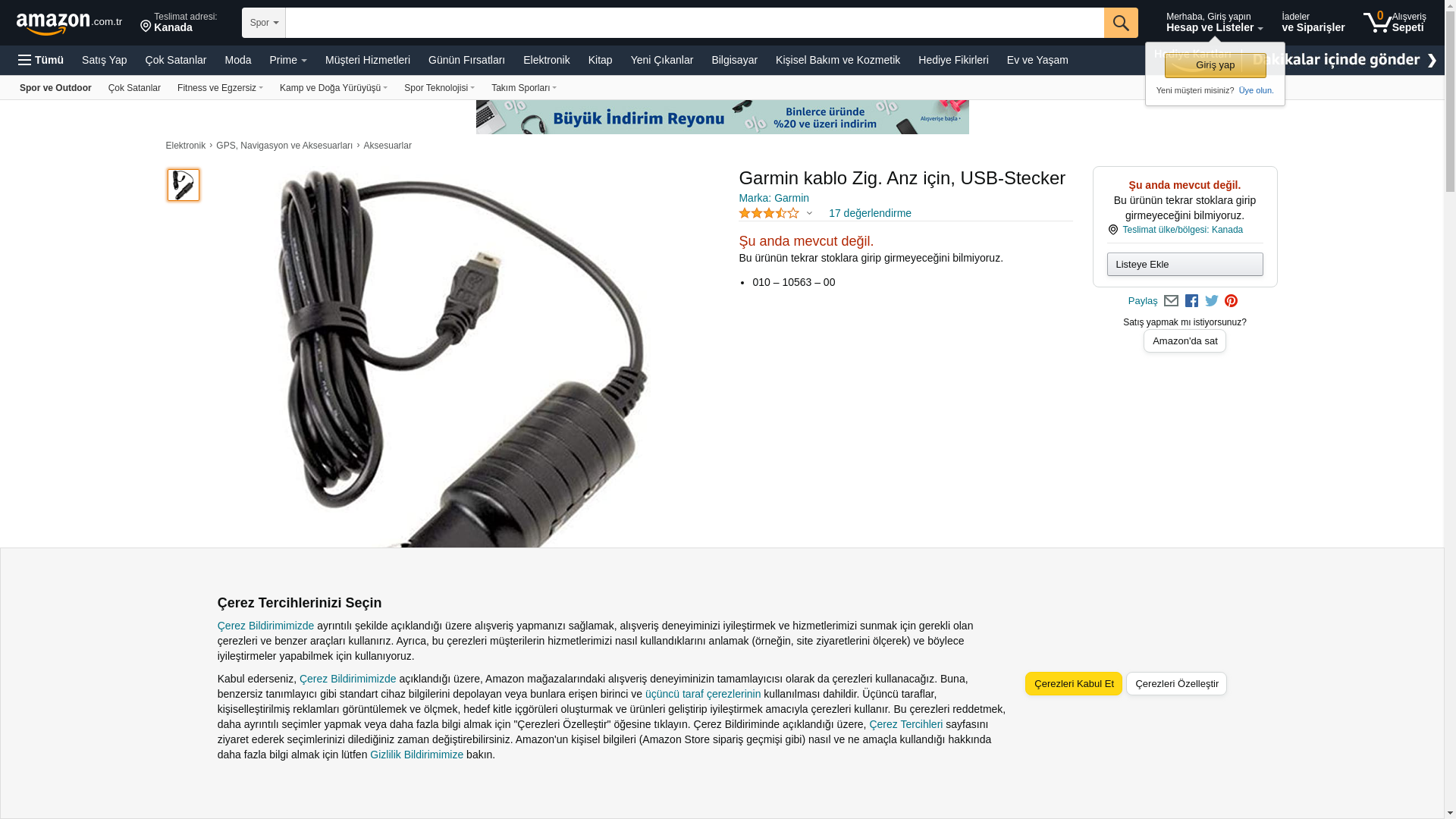This screenshot has width=1456, height=819.
Task: Accept cookies with Çerezleri Kabul Et
Action: click(x=1074, y=683)
